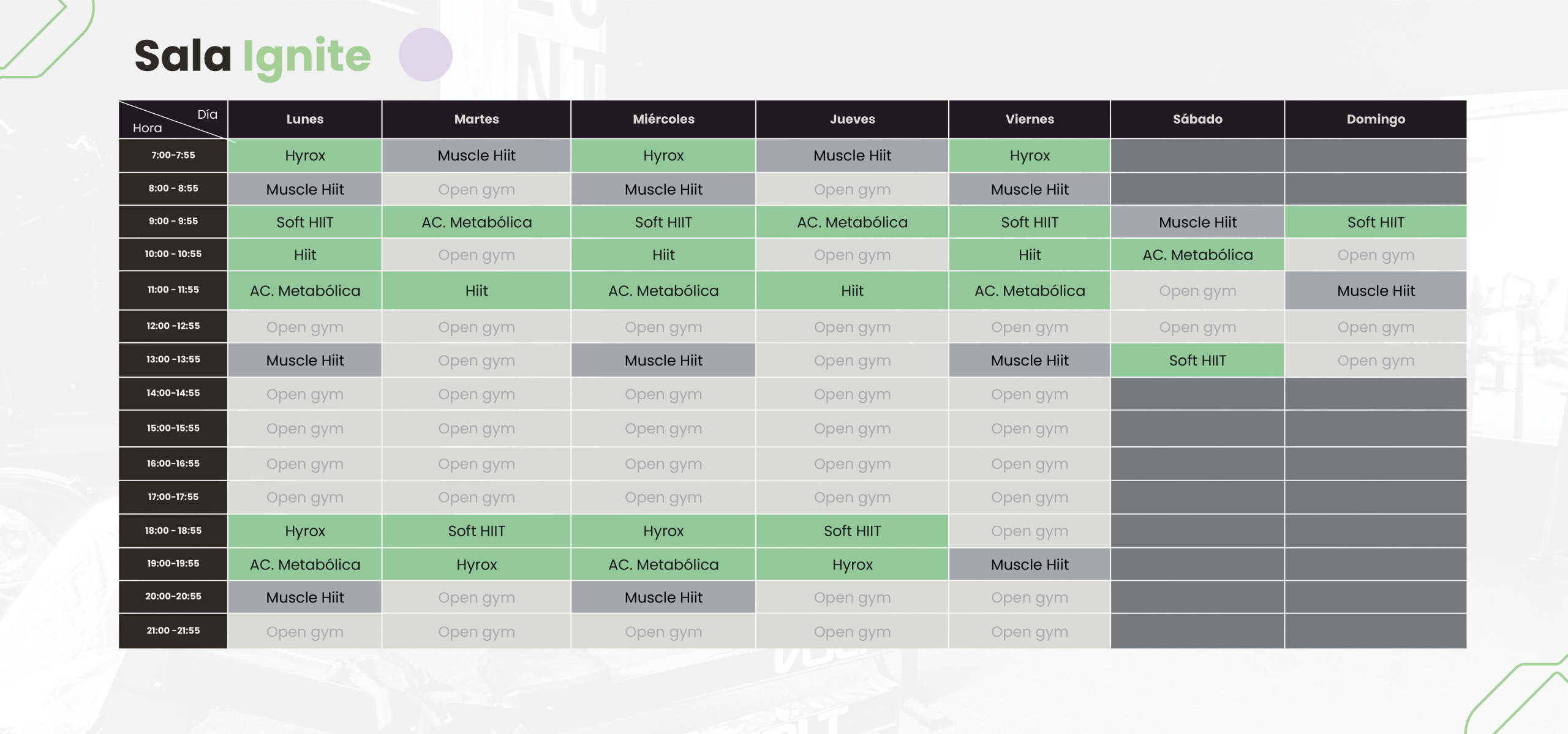The height and width of the screenshot is (734, 1568).
Task: Click the Sábado column header
Action: click(x=1197, y=119)
